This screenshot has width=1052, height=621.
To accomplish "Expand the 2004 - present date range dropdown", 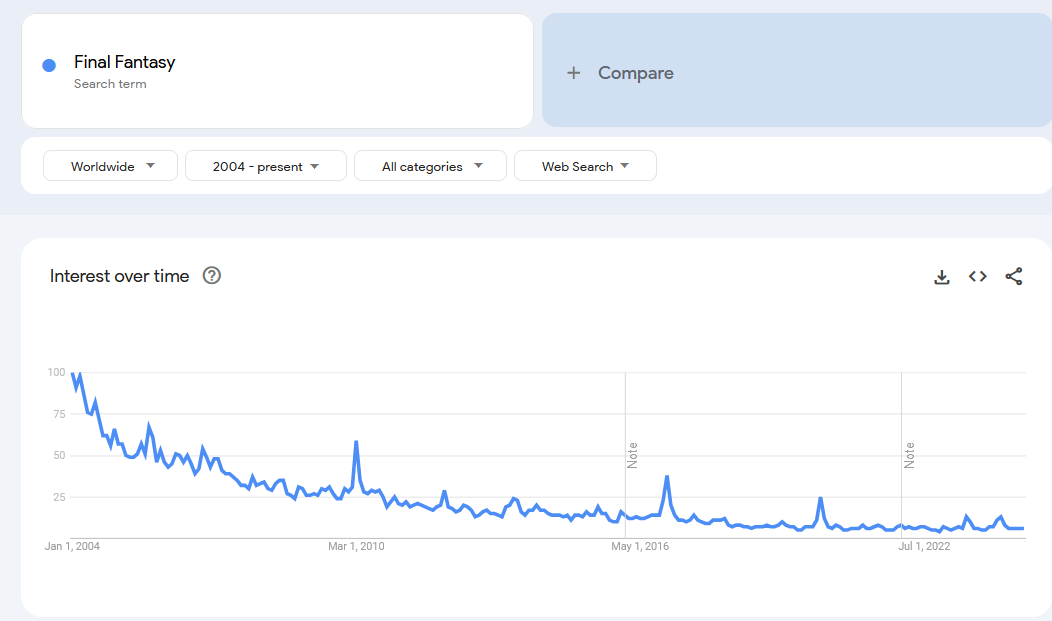I will coord(266,166).
